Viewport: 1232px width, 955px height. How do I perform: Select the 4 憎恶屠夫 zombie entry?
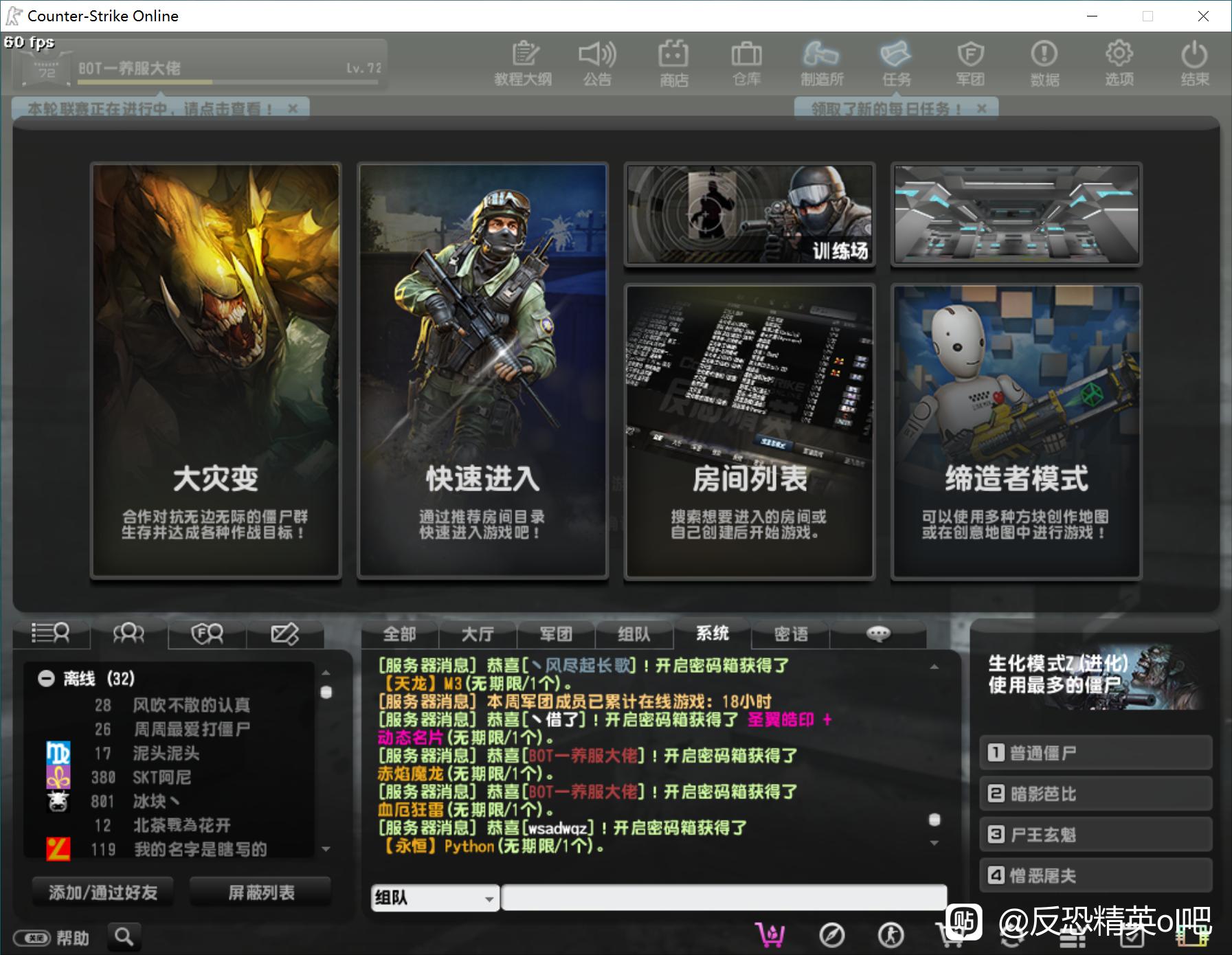(x=1095, y=875)
